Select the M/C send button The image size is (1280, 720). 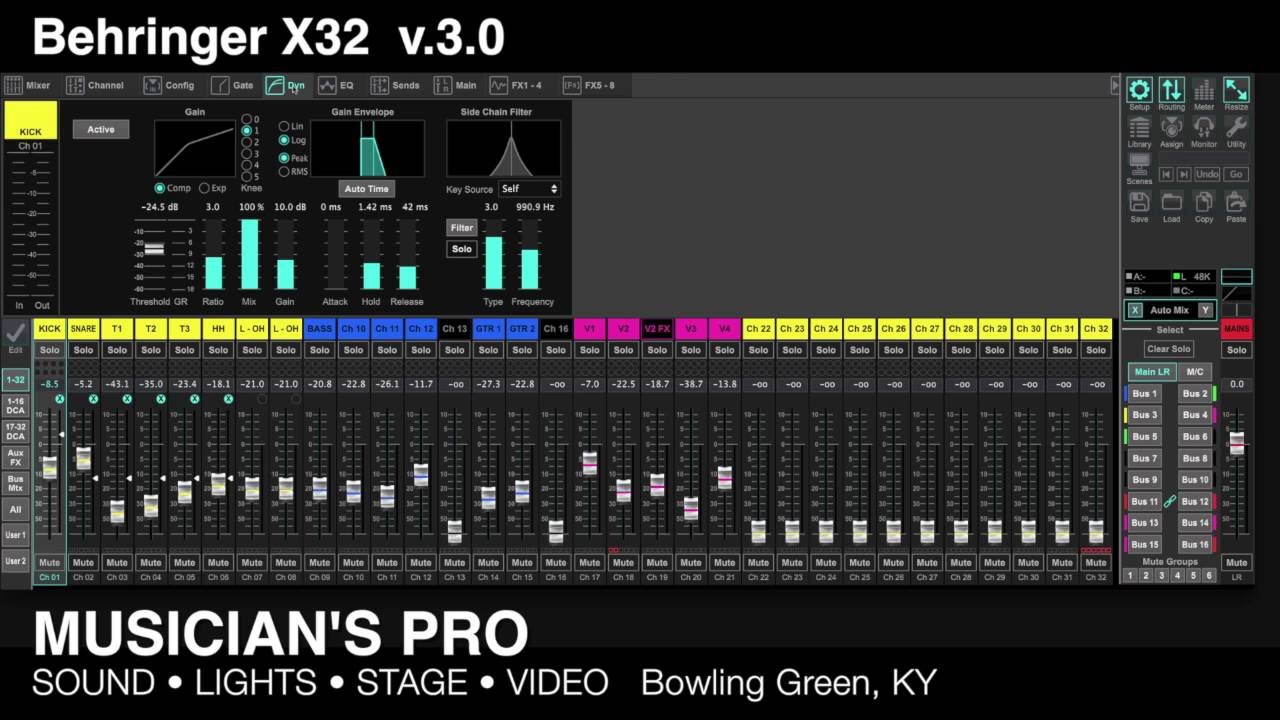(x=1194, y=372)
